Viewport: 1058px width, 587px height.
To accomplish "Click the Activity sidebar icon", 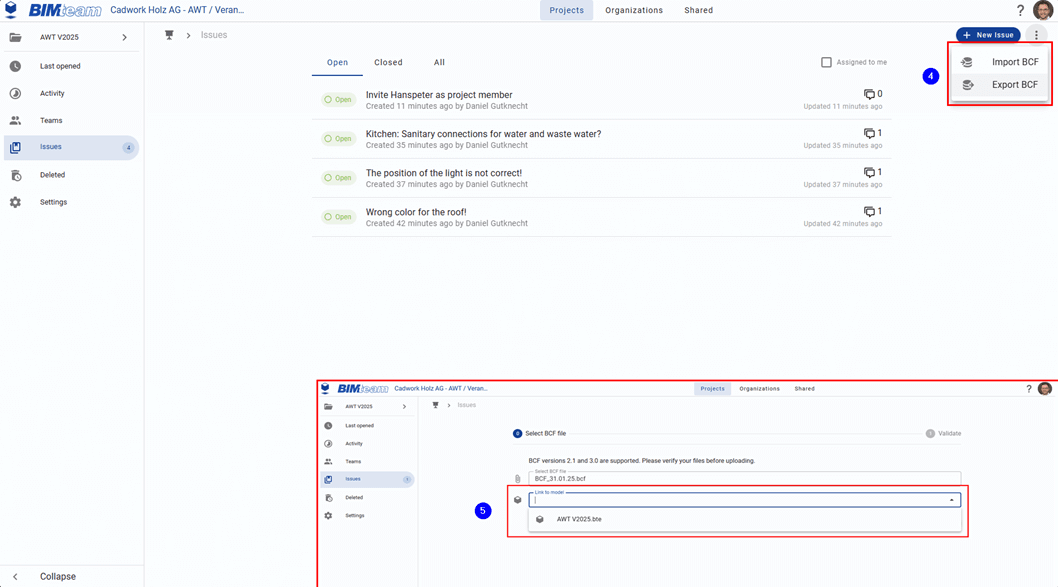I will 15,93.
